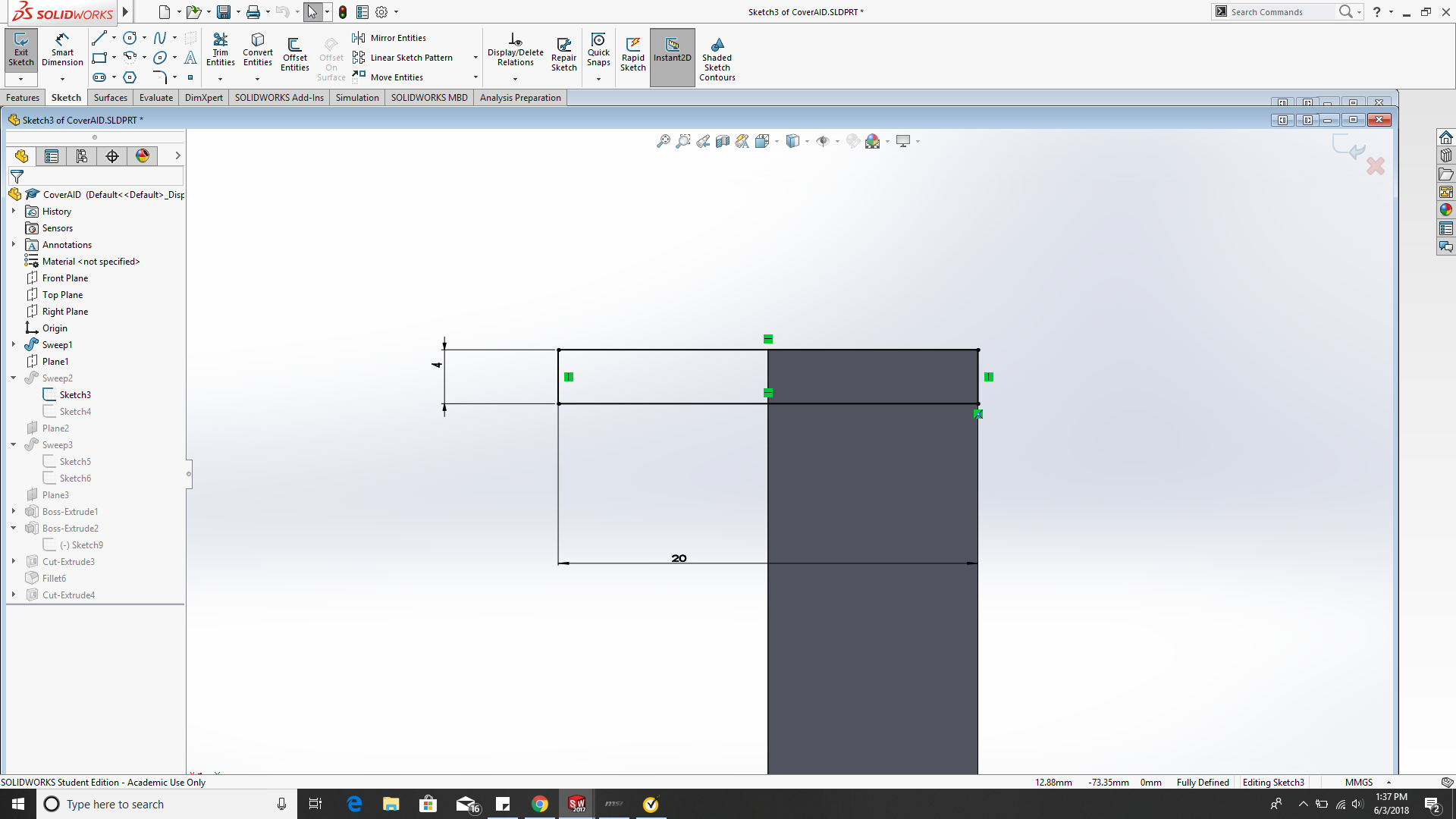Open Trim Entities dropdown arrow
This screenshot has width=1456, height=819.
[221, 79]
